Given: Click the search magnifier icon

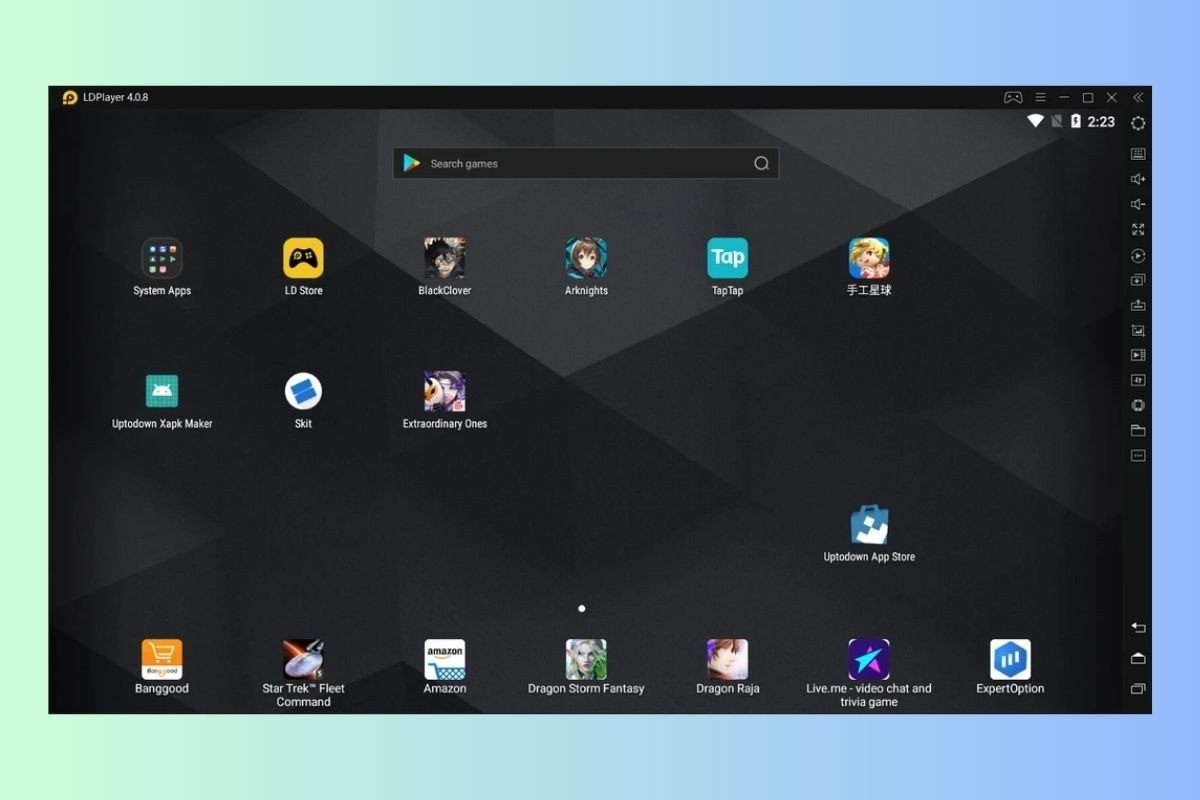Looking at the screenshot, I should tap(761, 163).
